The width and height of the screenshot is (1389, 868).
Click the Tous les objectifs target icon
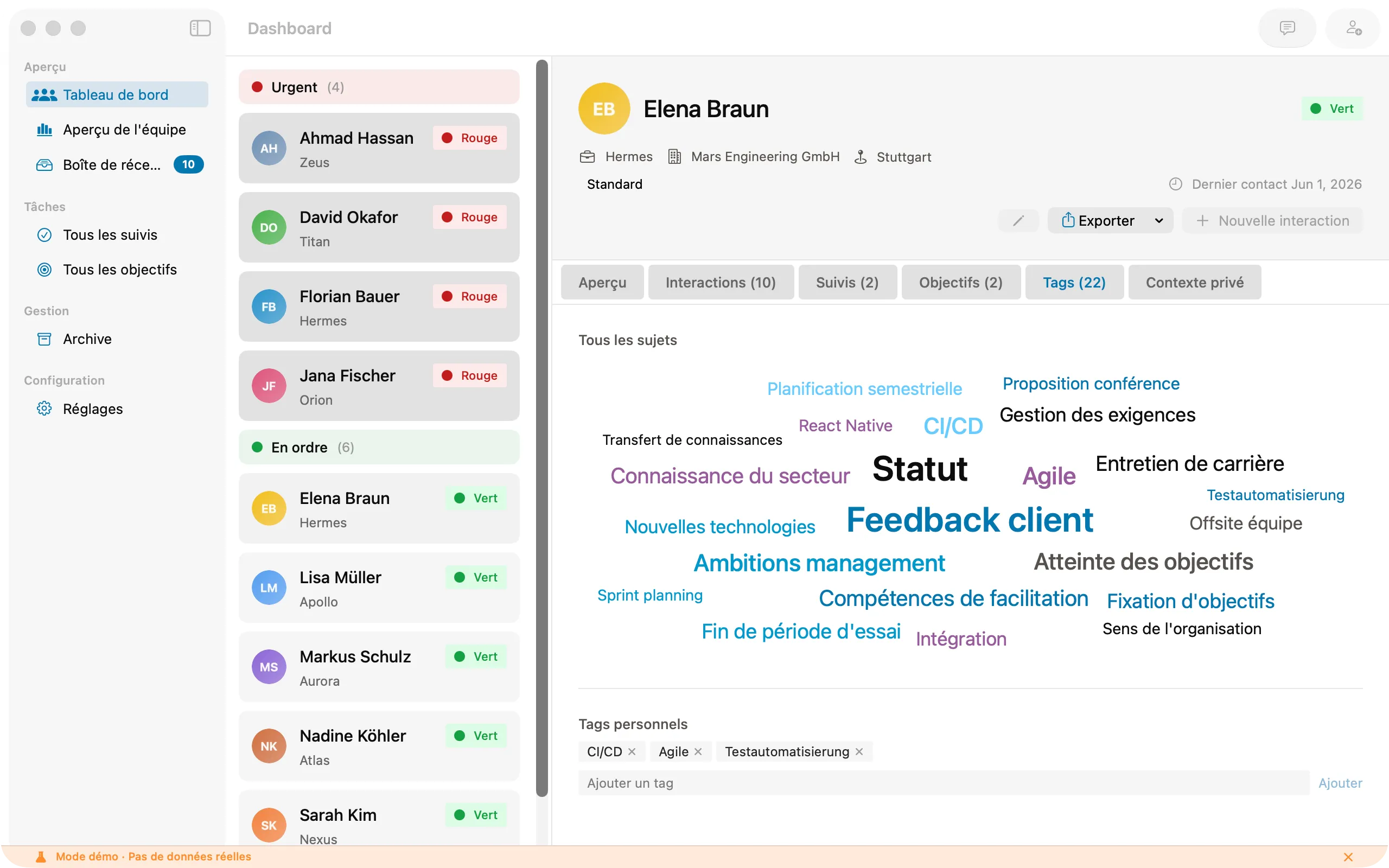pos(44,270)
